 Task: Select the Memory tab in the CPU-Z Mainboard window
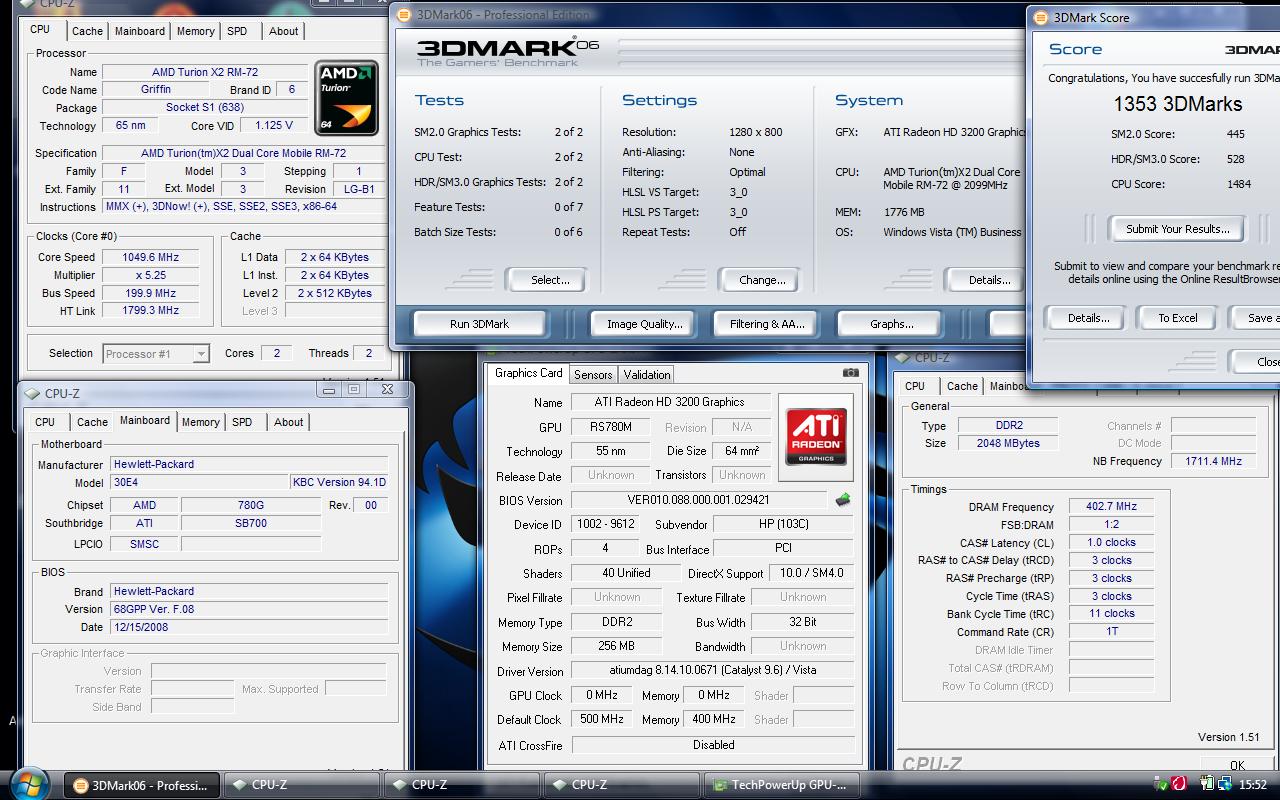[200, 422]
